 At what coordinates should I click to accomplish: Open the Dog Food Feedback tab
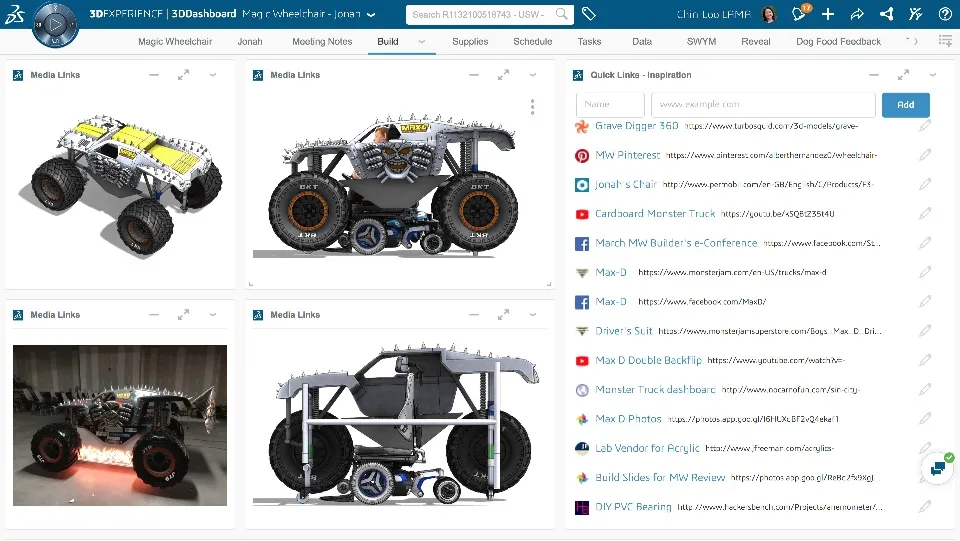click(x=838, y=42)
